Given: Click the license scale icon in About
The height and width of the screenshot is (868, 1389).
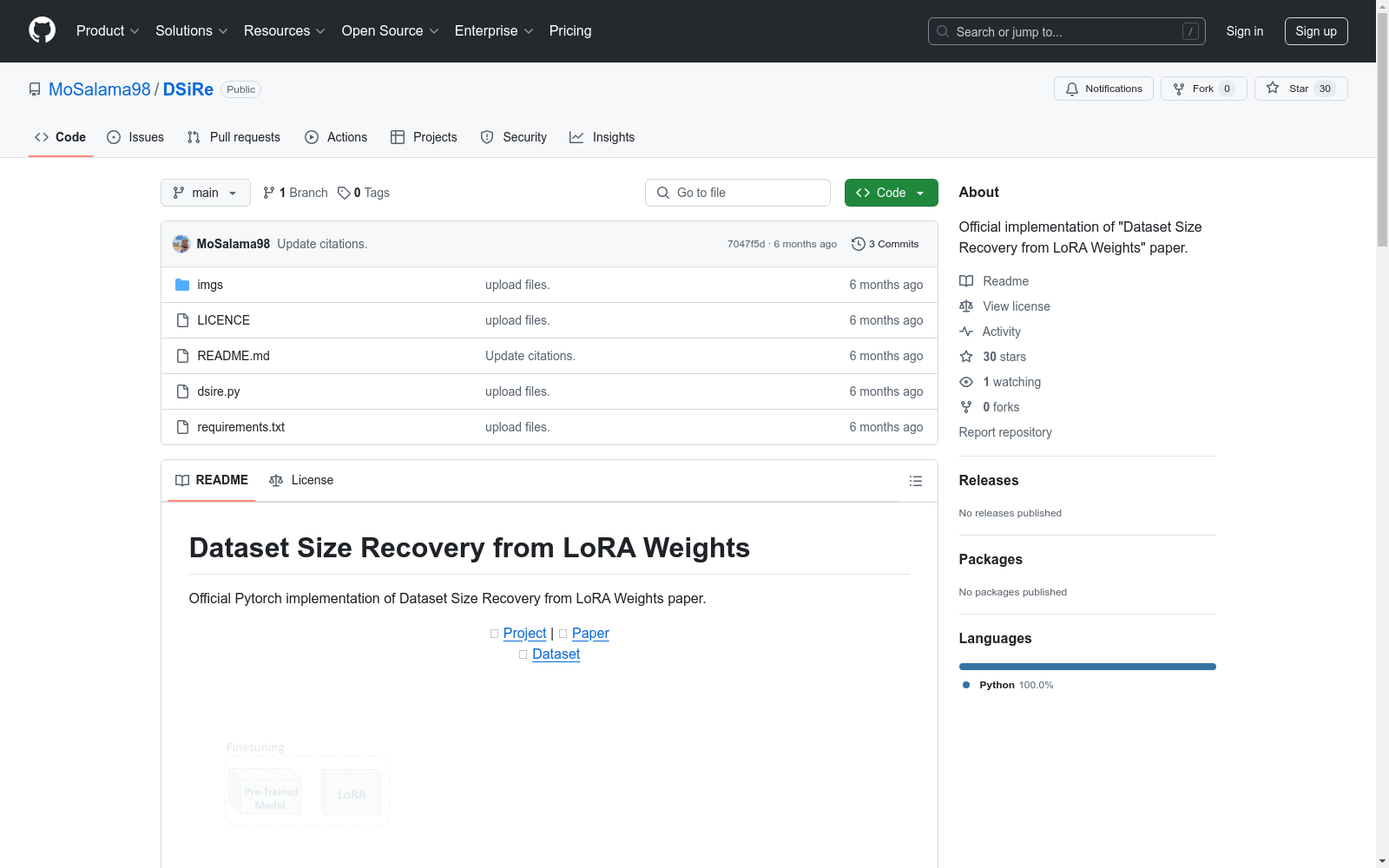Looking at the screenshot, I should 966,306.
